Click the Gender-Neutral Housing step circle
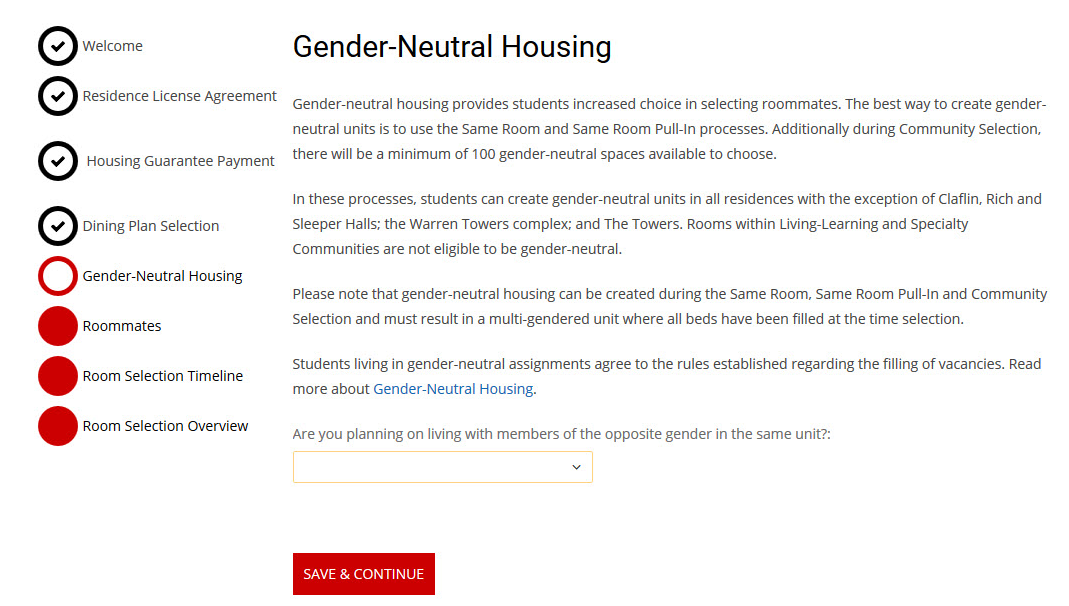Image resolution: width=1069 pixels, height=606 pixels. [x=58, y=276]
